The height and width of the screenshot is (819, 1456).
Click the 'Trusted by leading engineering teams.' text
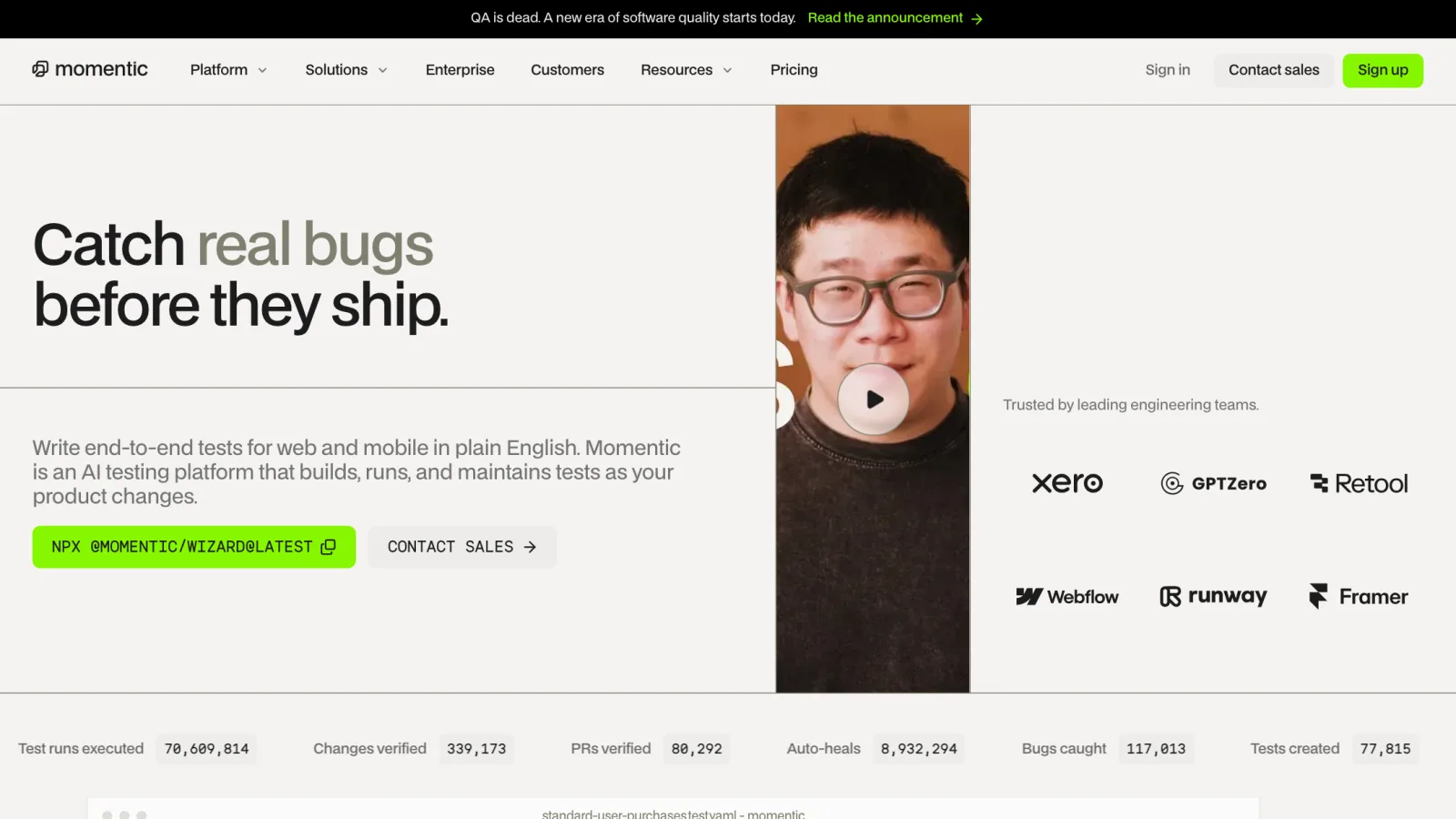click(1131, 405)
